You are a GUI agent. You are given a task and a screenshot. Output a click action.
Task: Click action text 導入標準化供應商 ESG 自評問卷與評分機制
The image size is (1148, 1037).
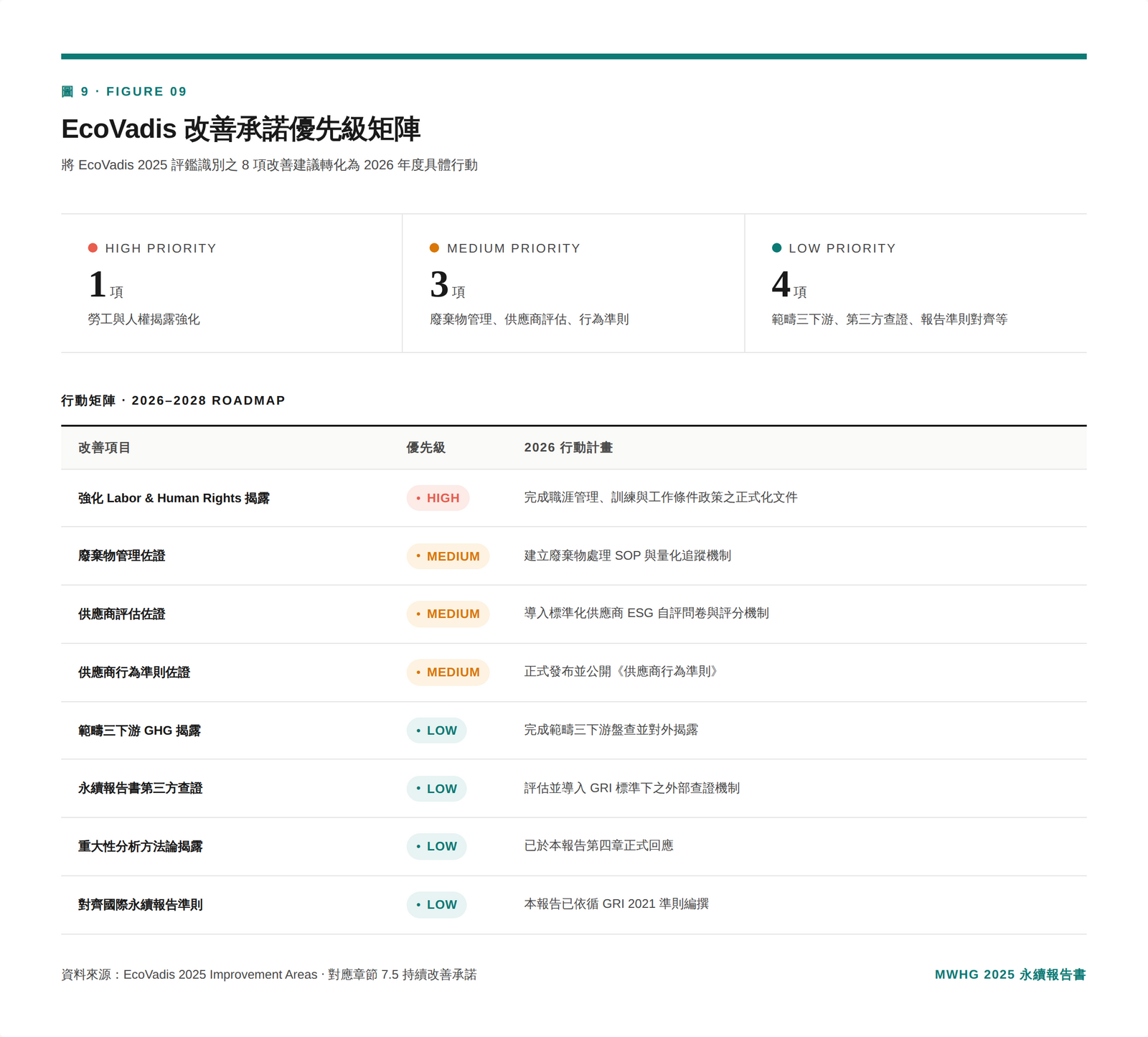646,614
